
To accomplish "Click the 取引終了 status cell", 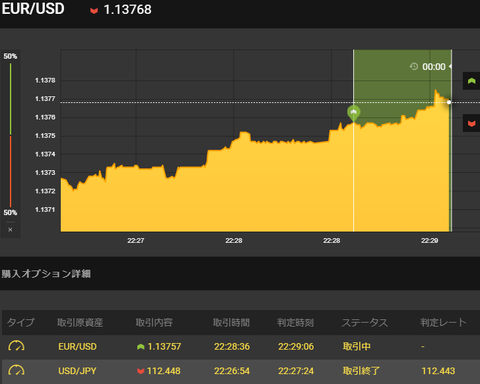I will pos(361,371).
